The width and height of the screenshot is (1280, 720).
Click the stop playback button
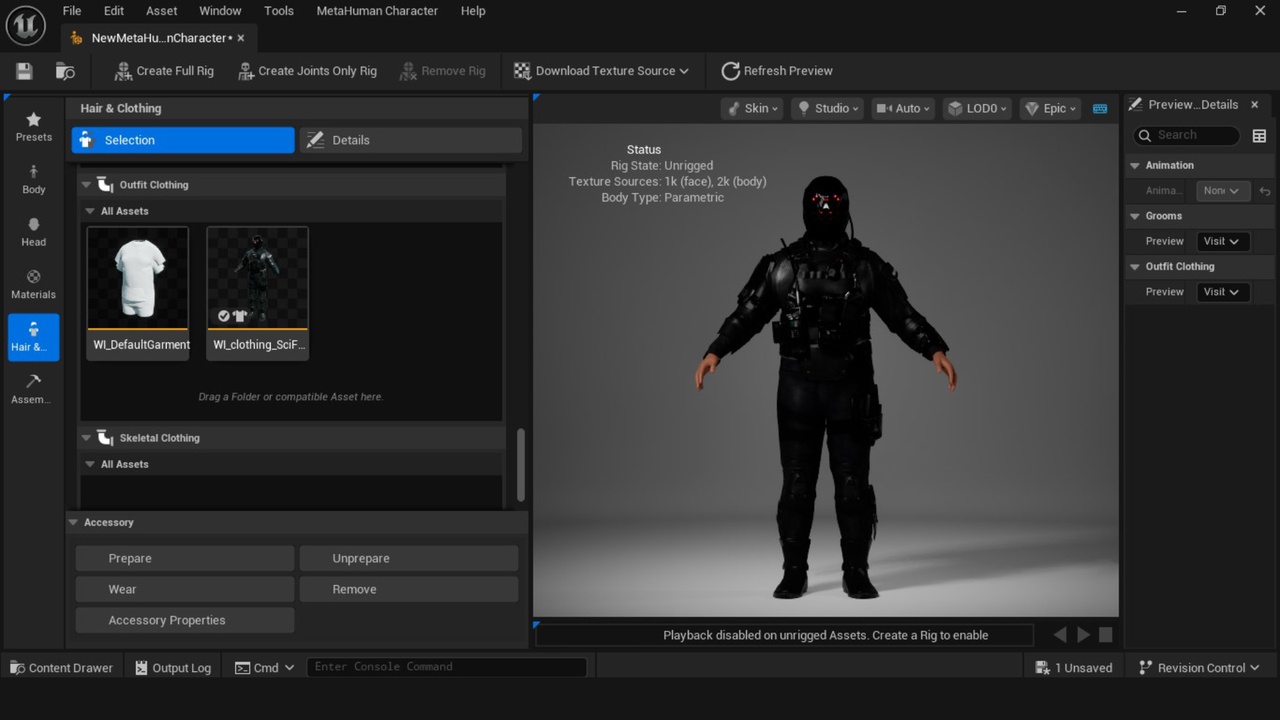(x=1106, y=635)
